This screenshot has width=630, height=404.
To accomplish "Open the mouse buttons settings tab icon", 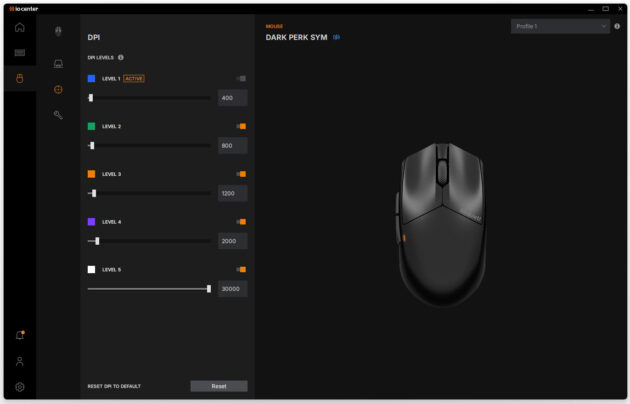I will pyautogui.click(x=58, y=31).
